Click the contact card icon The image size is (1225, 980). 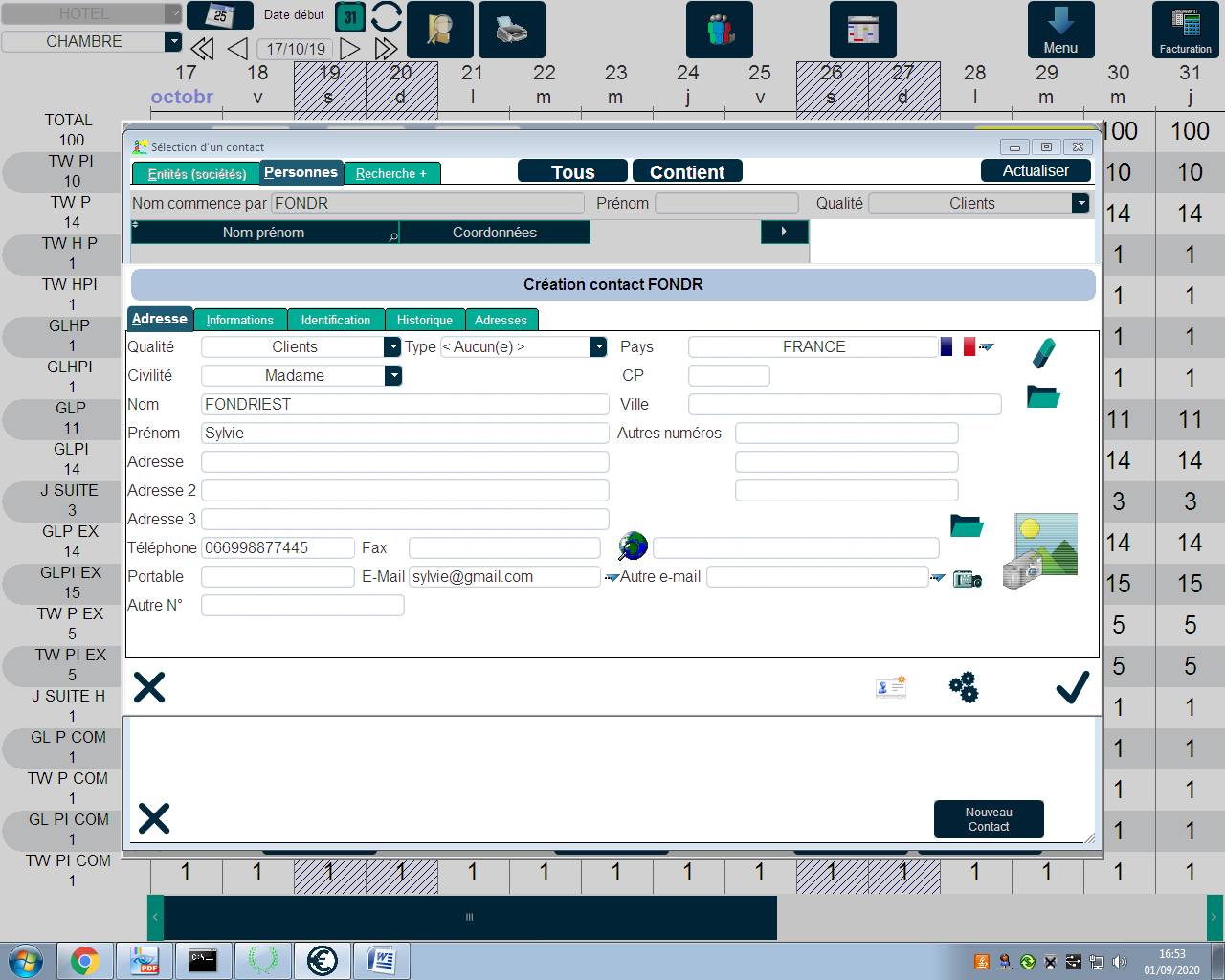point(890,687)
